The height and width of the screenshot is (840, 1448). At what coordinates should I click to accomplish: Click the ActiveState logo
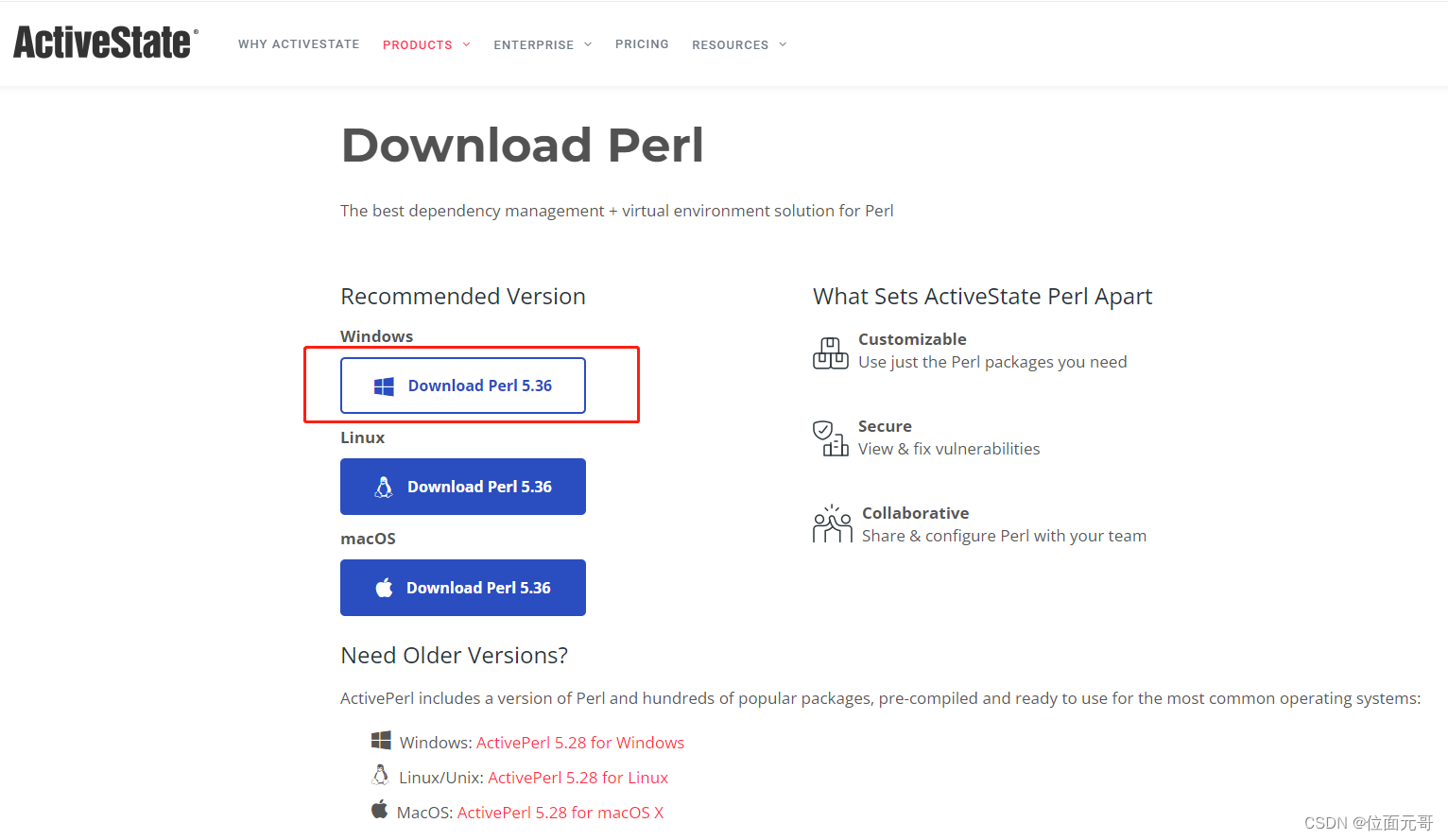tap(104, 42)
